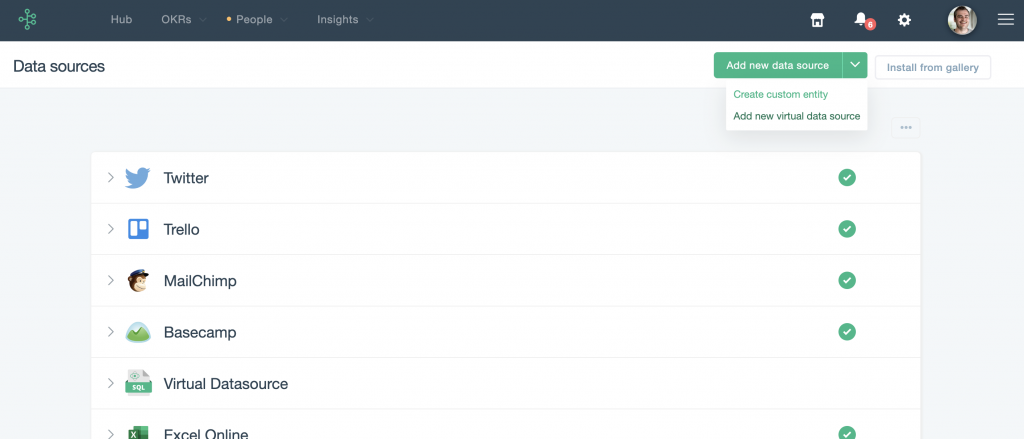Click Trello's green status checkmark
The image size is (1024, 439).
847,229
